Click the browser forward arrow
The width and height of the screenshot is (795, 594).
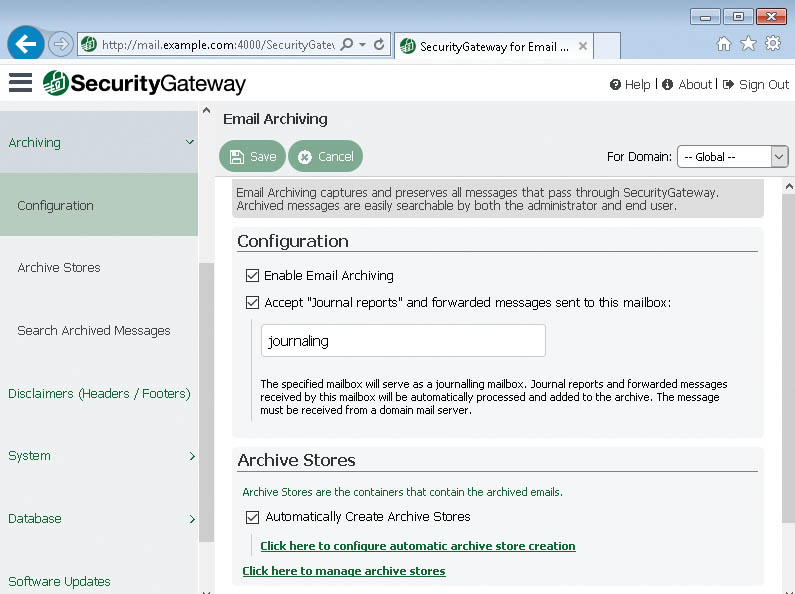point(61,44)
